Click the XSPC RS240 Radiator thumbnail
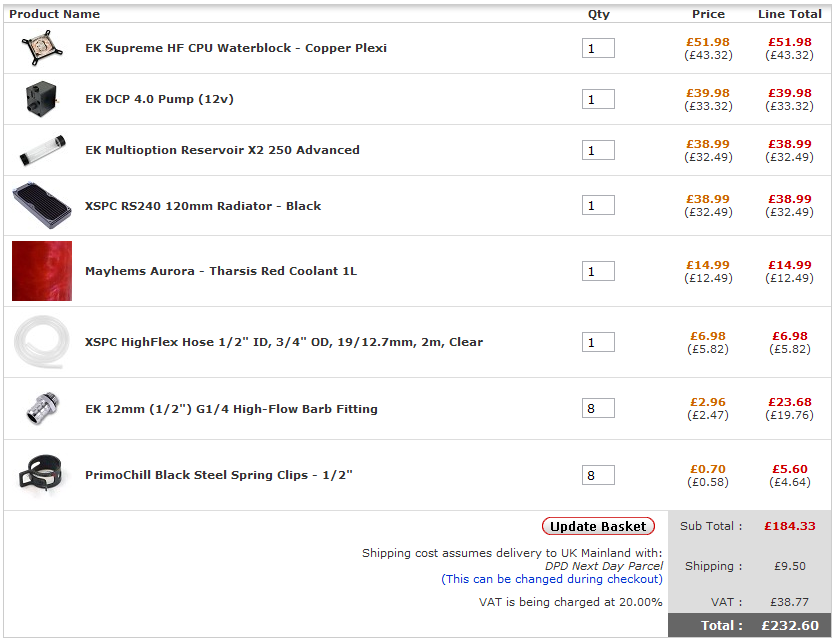This screenshot has height=642, width=834. click(x=42, y=206)
